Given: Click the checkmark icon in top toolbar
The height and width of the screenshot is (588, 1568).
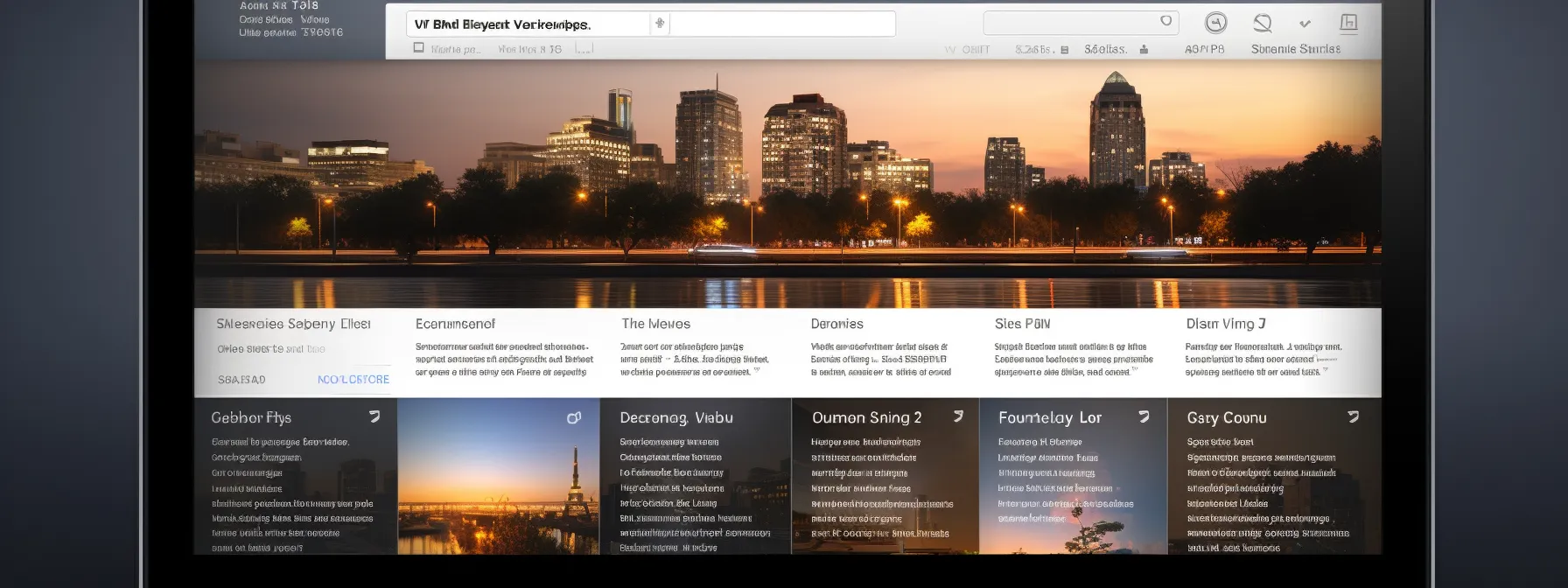Looking at the screenshot, I should click(1305, 24).
